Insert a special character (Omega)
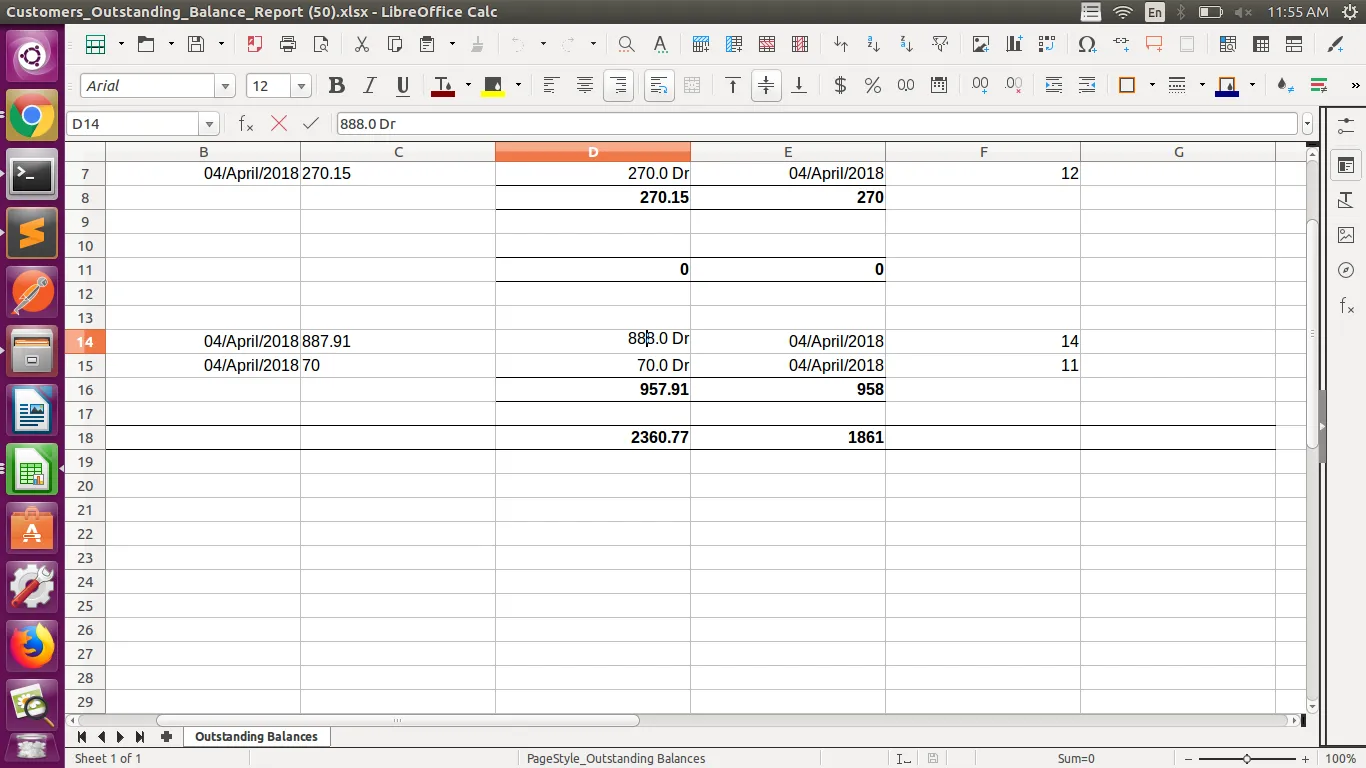 (1087, 44)
